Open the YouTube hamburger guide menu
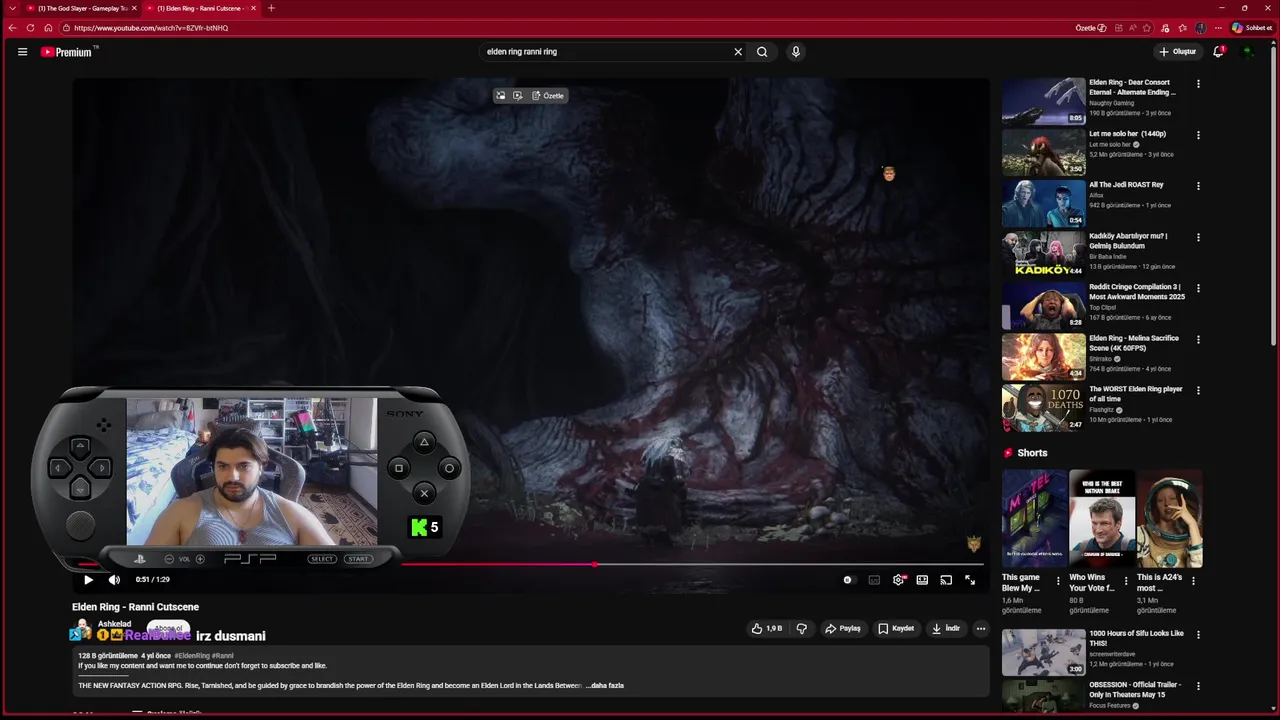 click(22, 52)
